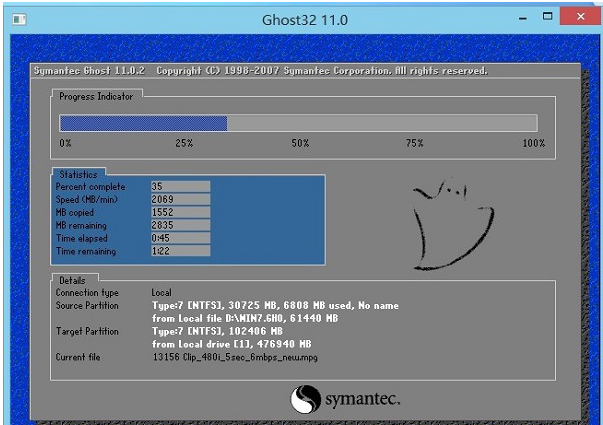Select the MB copied value field

180,213
